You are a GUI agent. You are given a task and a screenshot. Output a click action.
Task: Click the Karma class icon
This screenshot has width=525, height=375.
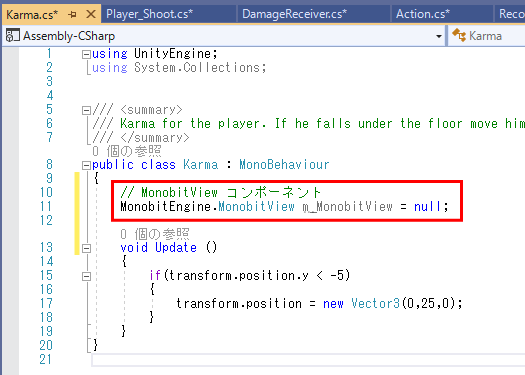[459, 35]
